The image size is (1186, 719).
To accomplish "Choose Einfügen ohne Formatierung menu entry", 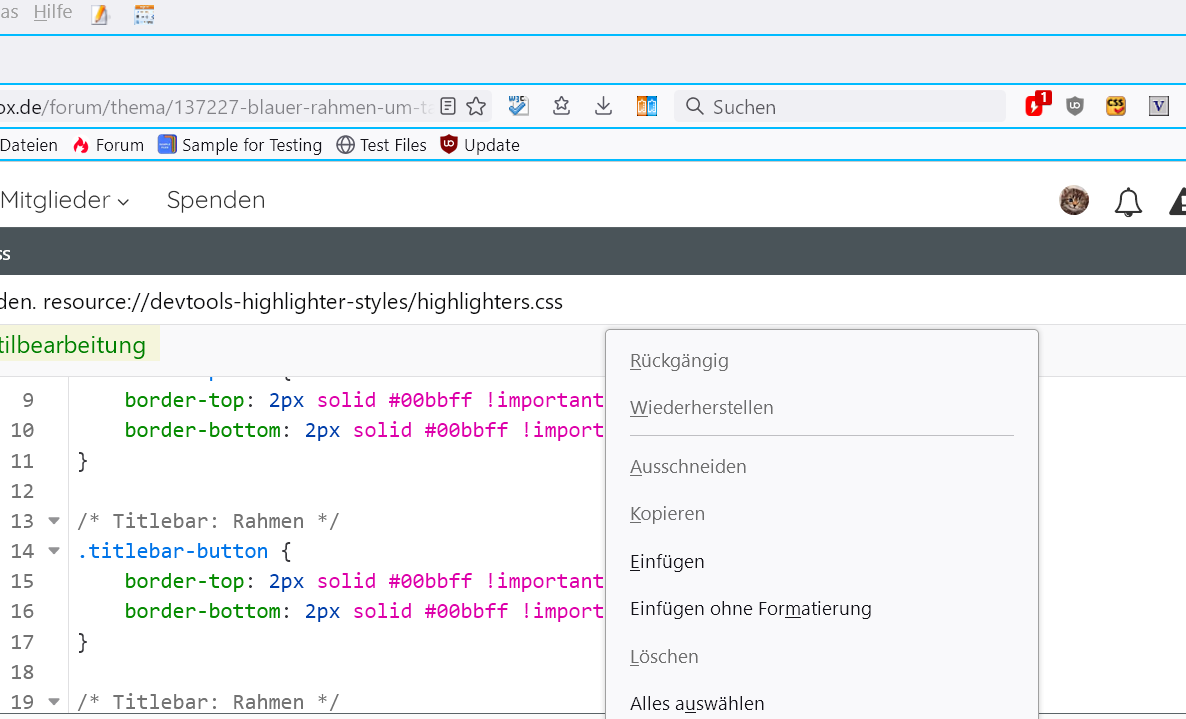I will point(750,608).
